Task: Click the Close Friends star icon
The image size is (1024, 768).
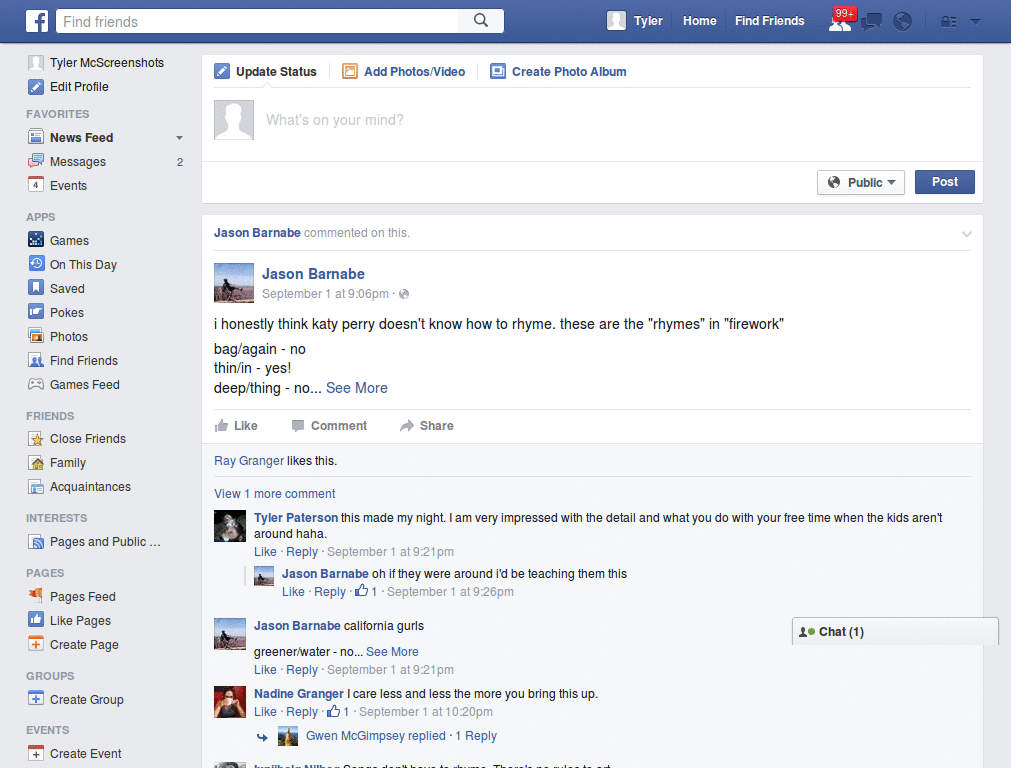Action: tap(36, 439)
